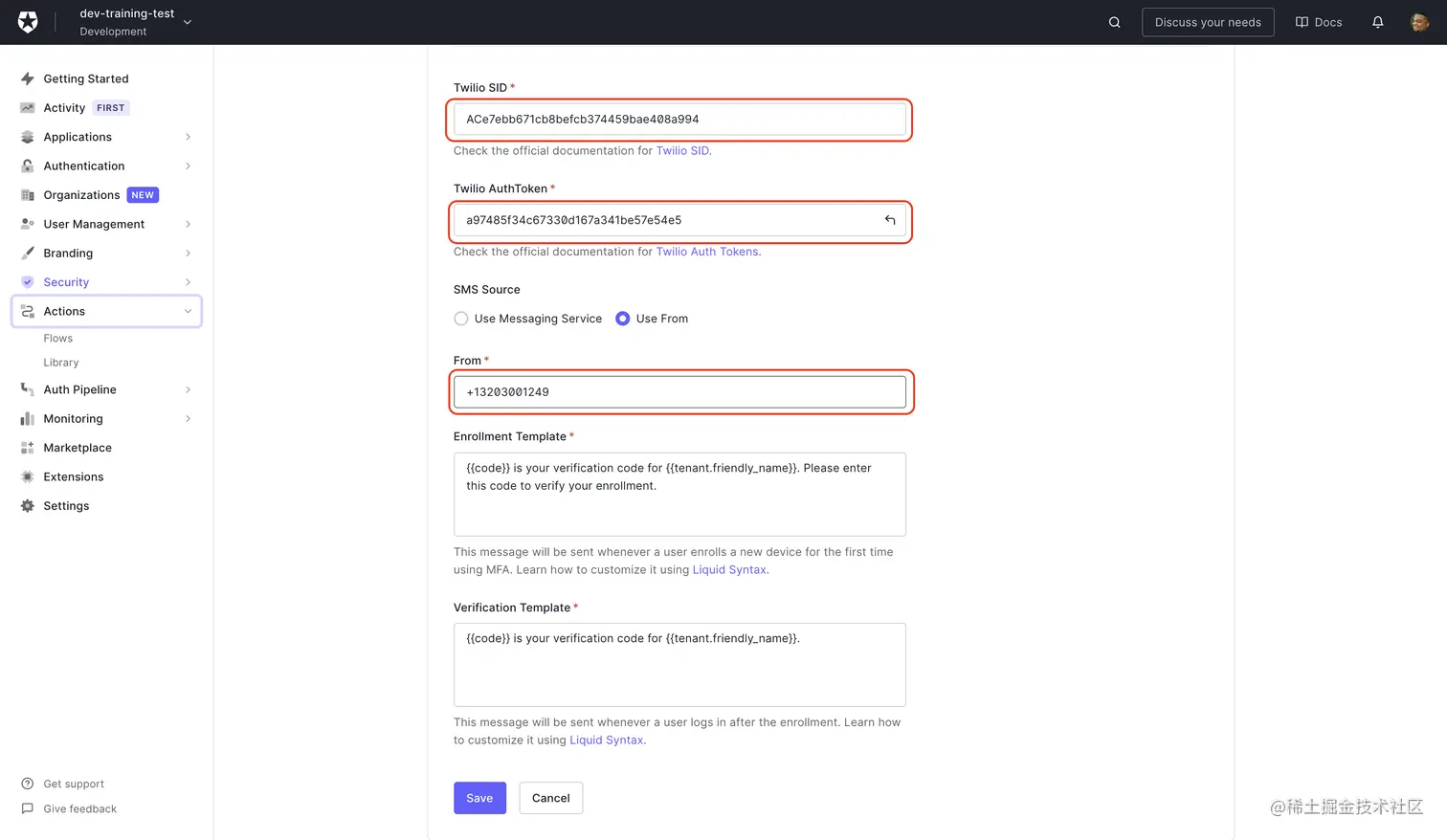Expand the Authentication section

(x=86, y=166)
